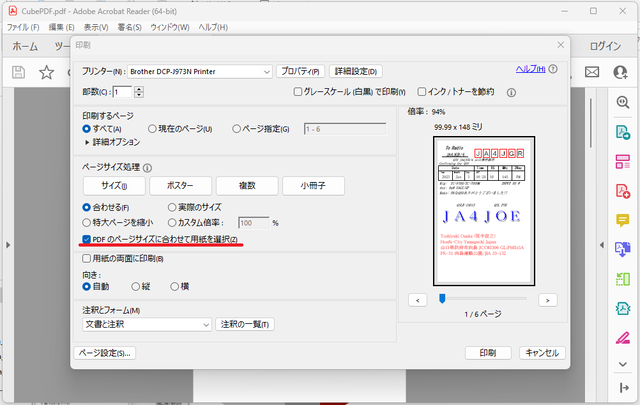Click プロパティ(P) button
The image size is (640, 405).
click(x=300, y=71)
